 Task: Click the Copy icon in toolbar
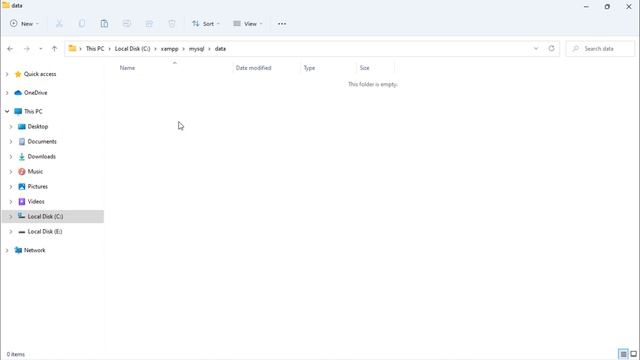82,24
